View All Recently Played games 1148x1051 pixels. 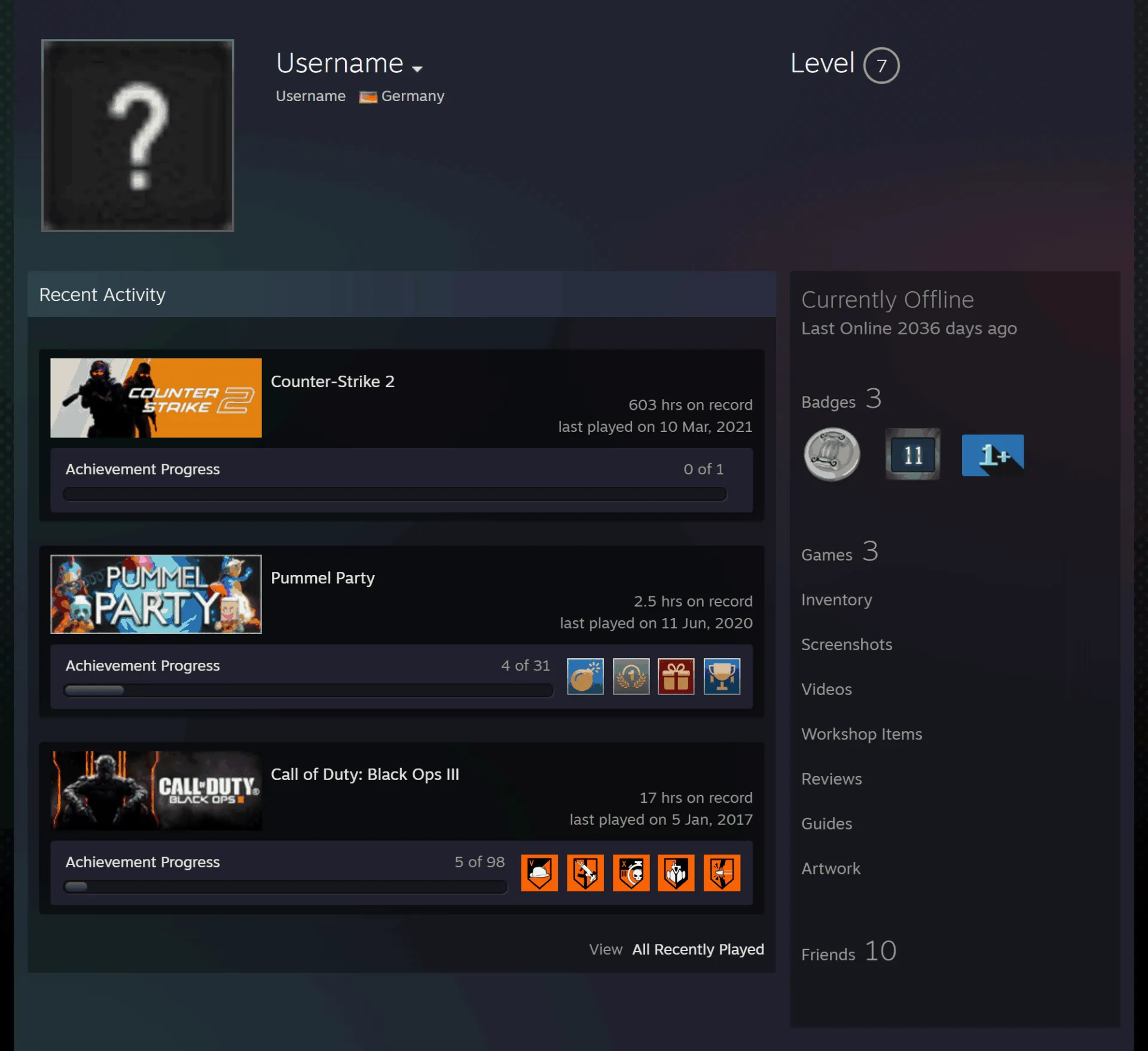tap(698, 949)
